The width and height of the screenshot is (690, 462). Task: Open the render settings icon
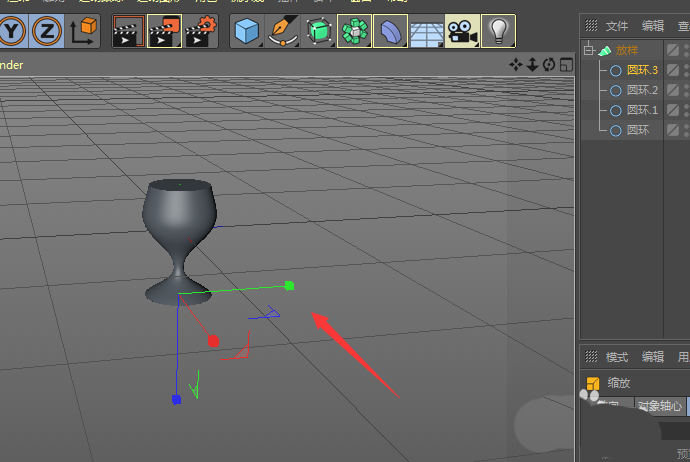click(x=201, y=32)
